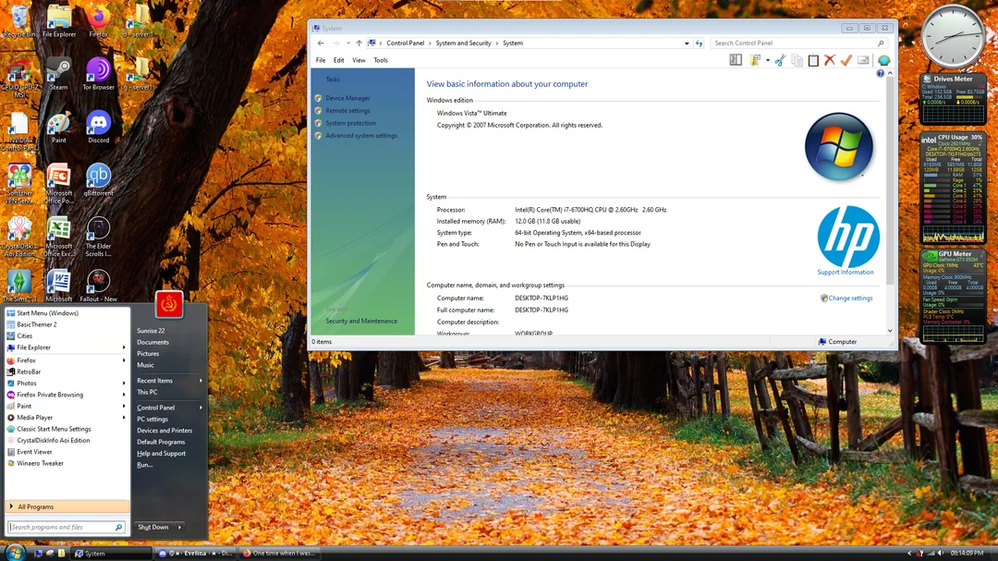The width and height of the screenshot is (998, 561).
Task: Open folder options dropdown arrow in toolbar
Action: (768, 60)
